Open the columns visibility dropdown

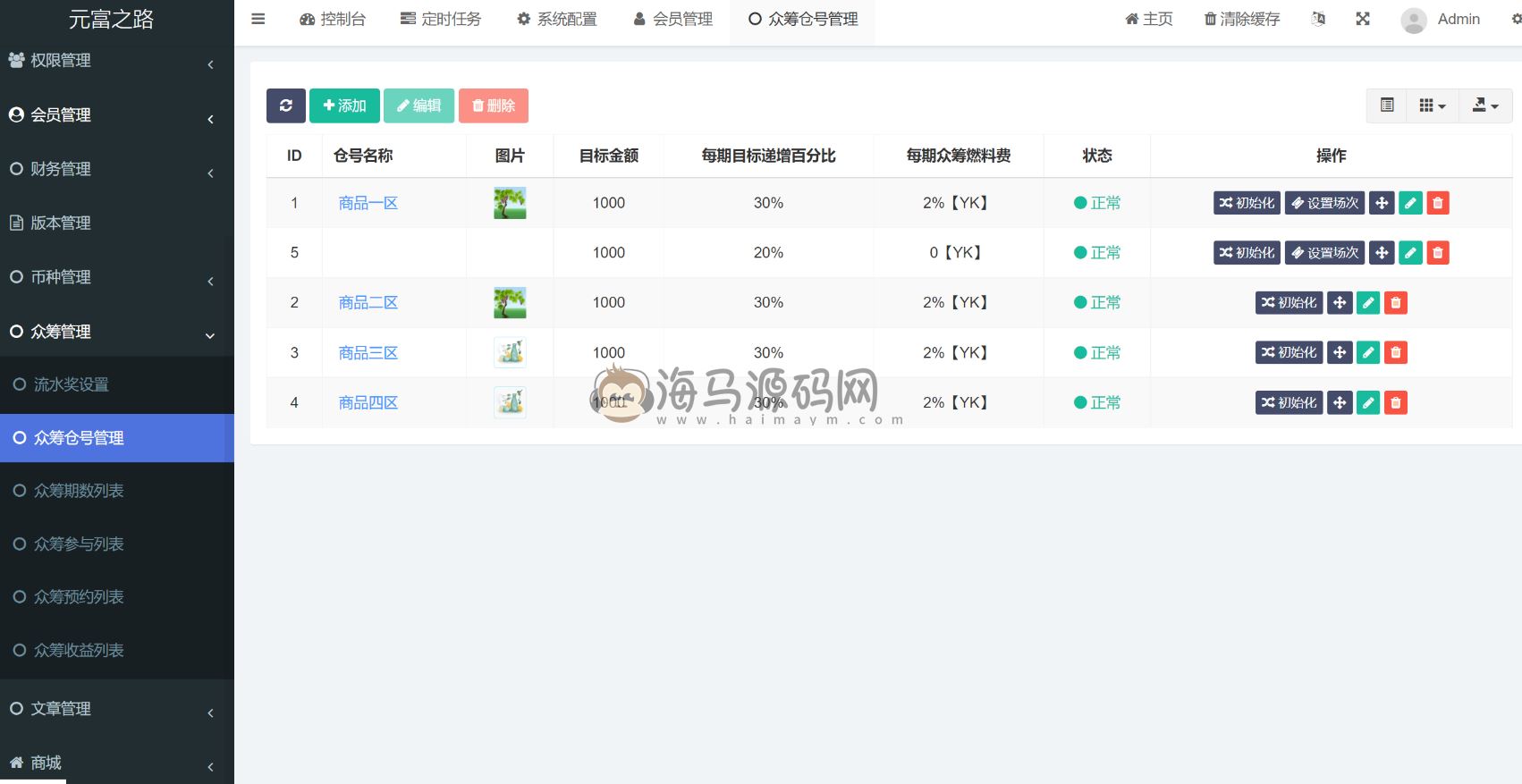point(1432,105)
